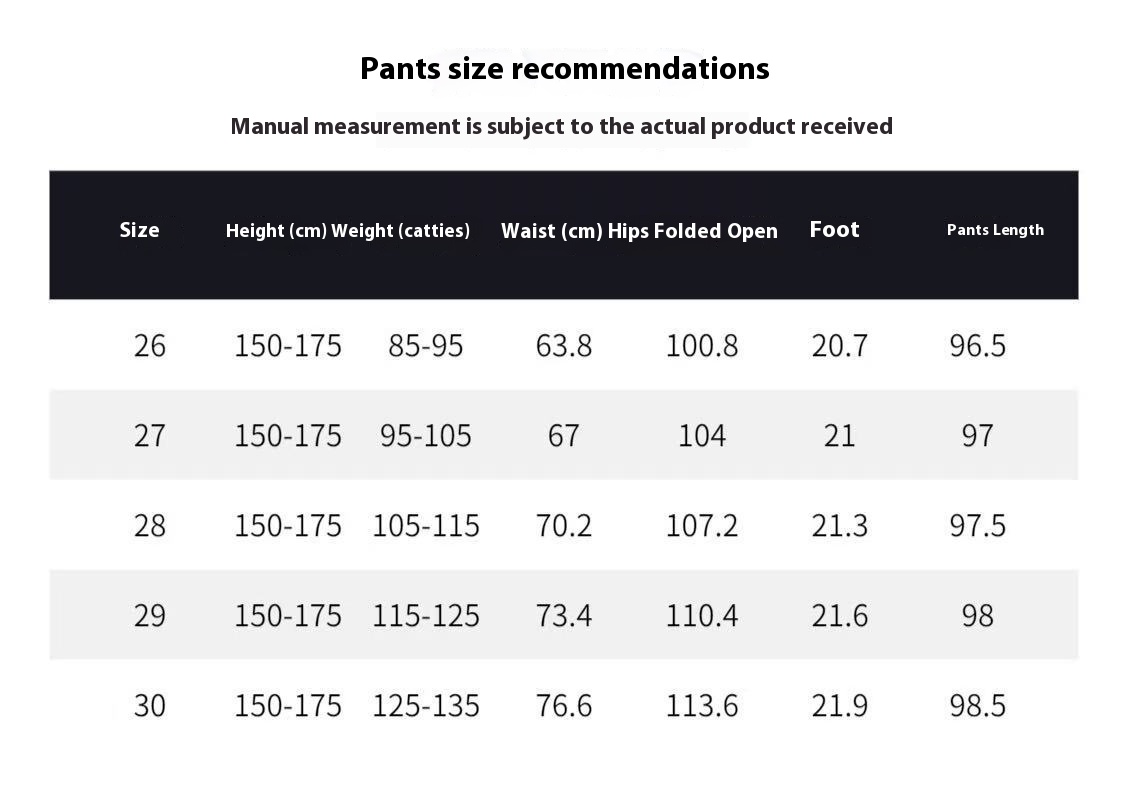Choose size 29 row label

tap(149, 616)
